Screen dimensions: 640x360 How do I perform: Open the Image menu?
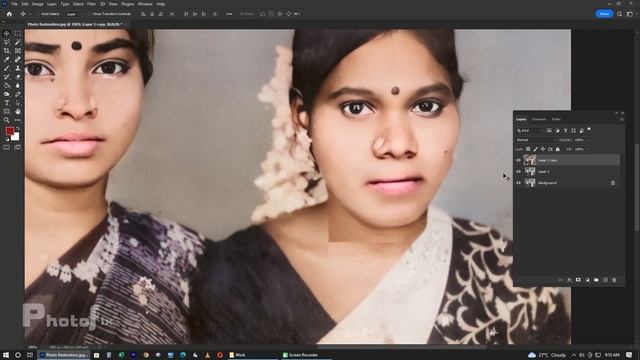(38, 4)
